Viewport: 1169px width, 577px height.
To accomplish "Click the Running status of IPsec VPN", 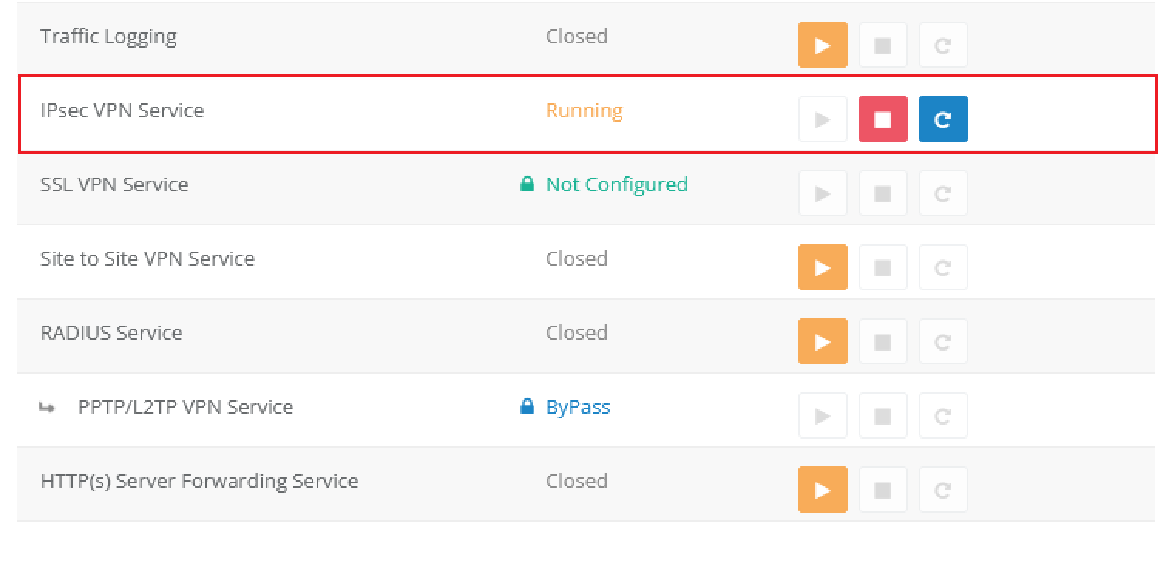I will [x=584, y=110].
